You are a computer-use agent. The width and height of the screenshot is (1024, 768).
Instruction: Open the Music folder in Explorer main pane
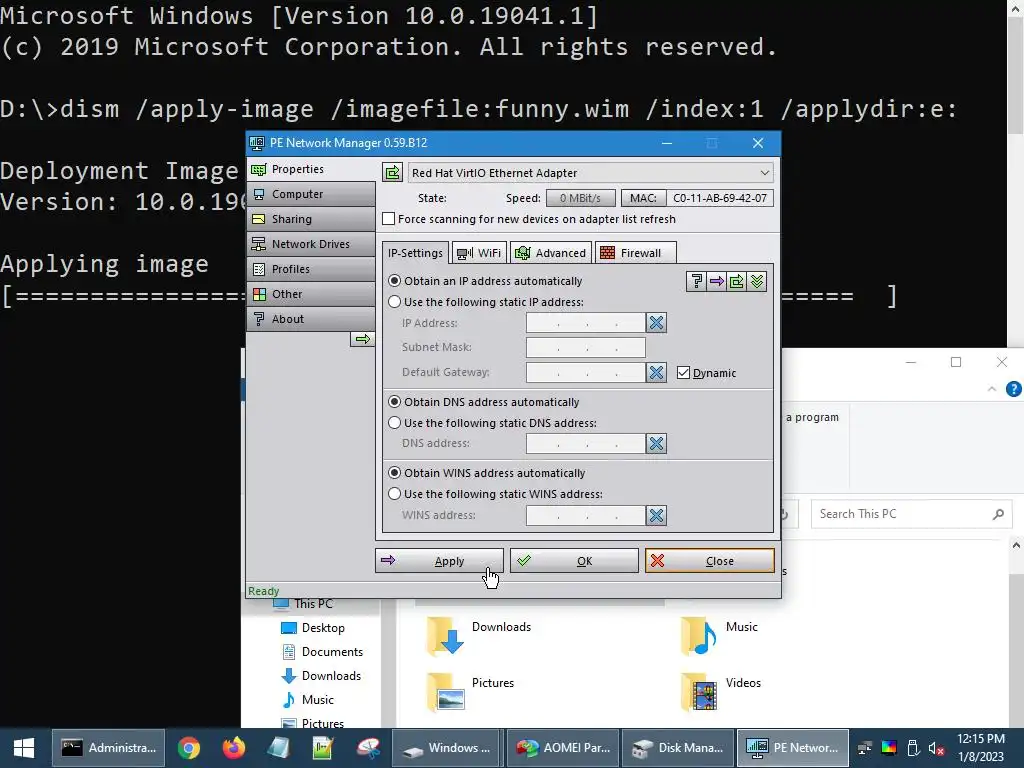(719, 635)
